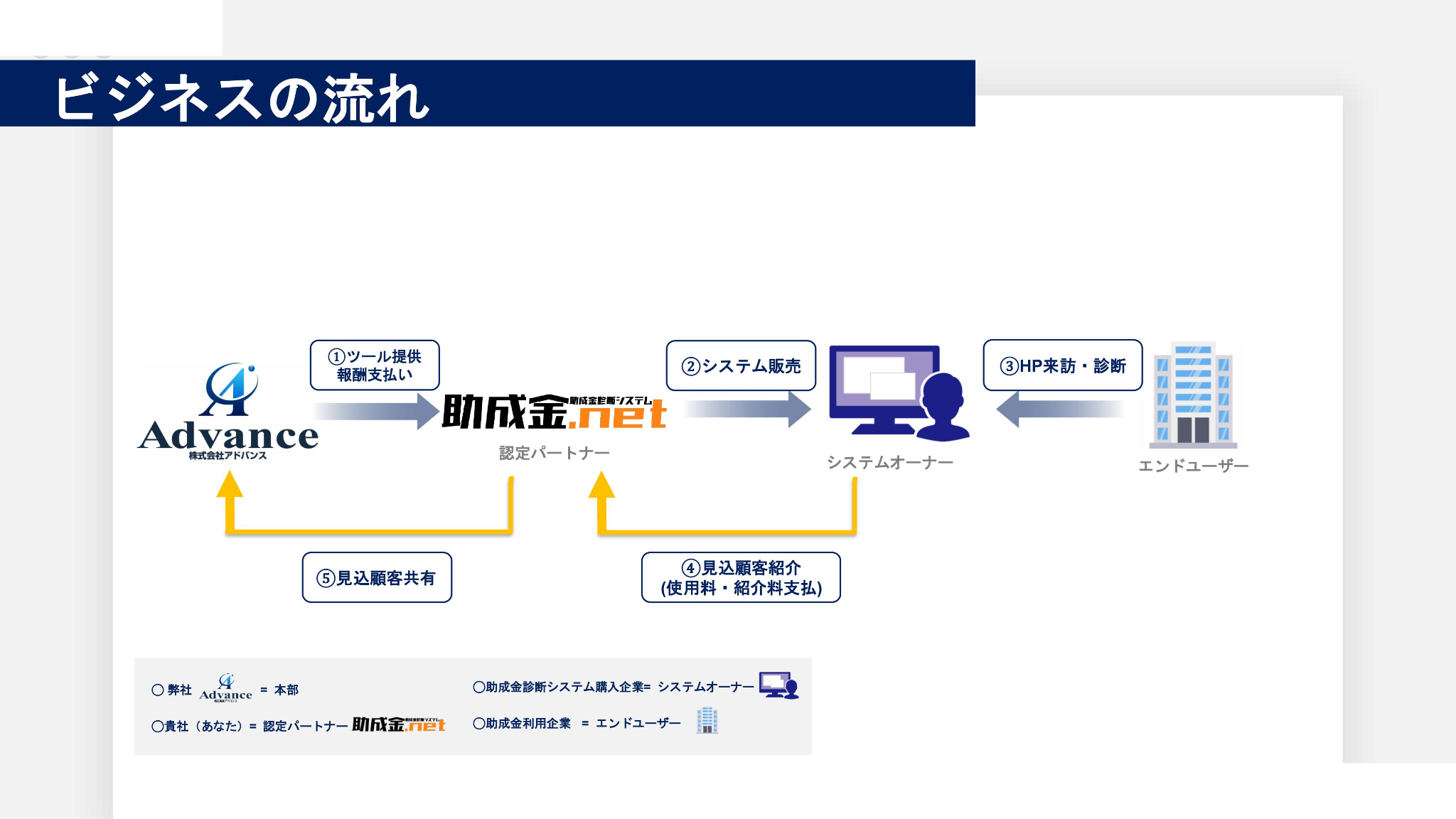
Task: Click the ③HP来訪・診断 label box
Action: click(1062, 366)
